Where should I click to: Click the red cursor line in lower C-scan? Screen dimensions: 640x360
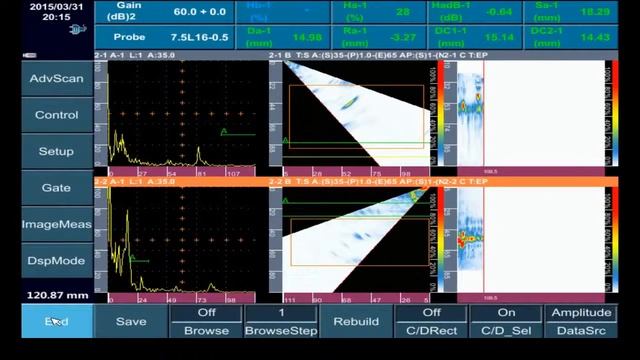tap(484, 239)
